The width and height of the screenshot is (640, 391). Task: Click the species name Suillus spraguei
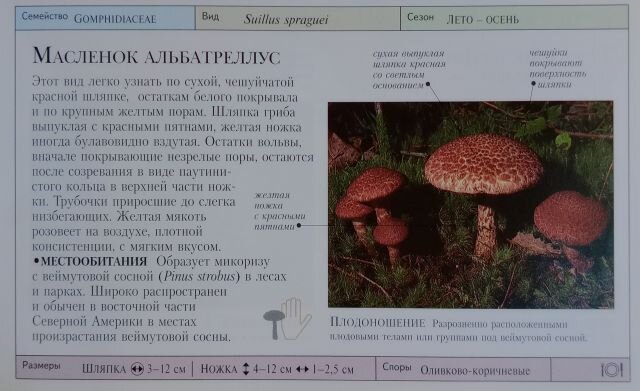point(286,20)
